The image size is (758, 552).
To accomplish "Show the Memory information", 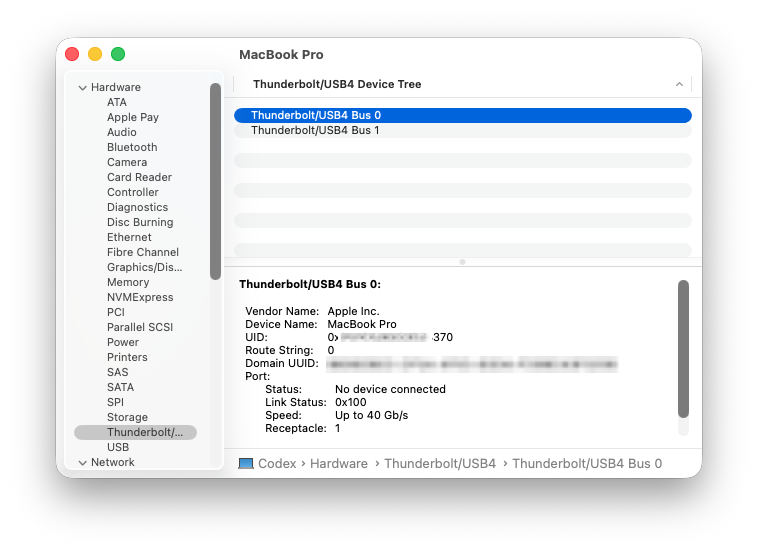I will (128, 282).
